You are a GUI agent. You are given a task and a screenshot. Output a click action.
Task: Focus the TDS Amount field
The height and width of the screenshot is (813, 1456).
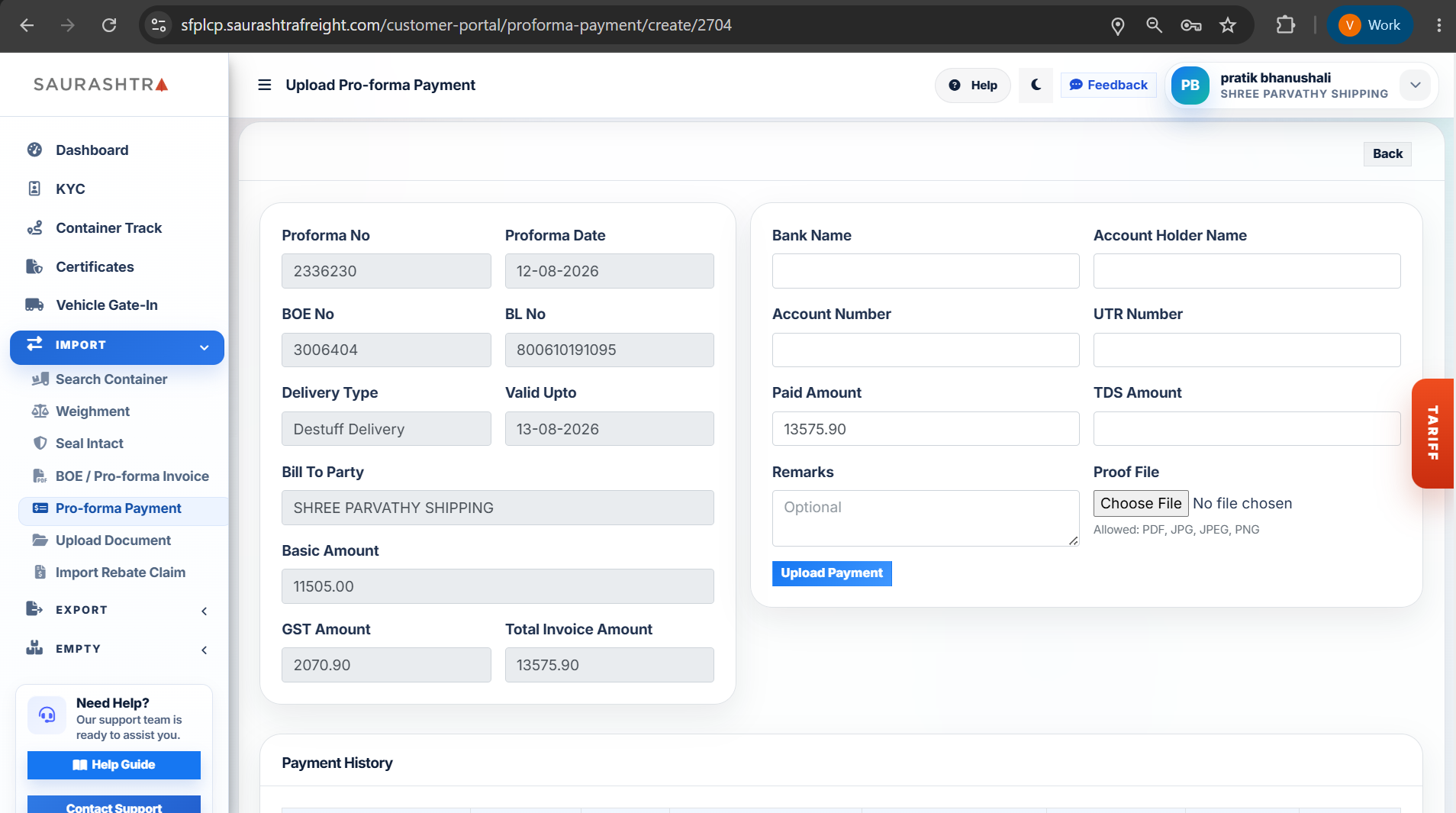[1247, 429]
